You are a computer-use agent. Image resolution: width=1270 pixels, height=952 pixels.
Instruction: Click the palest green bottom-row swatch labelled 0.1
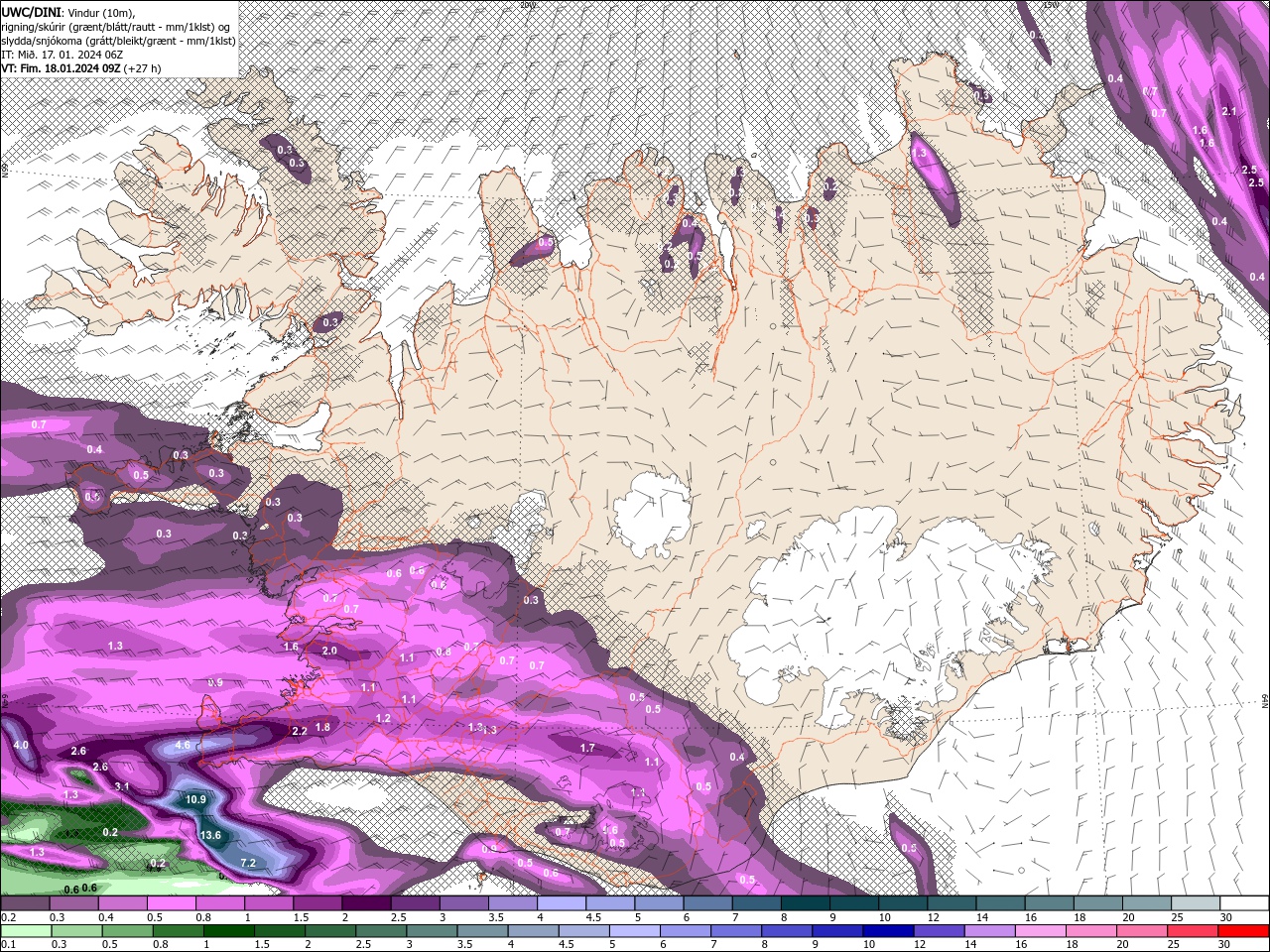point(24,931)
